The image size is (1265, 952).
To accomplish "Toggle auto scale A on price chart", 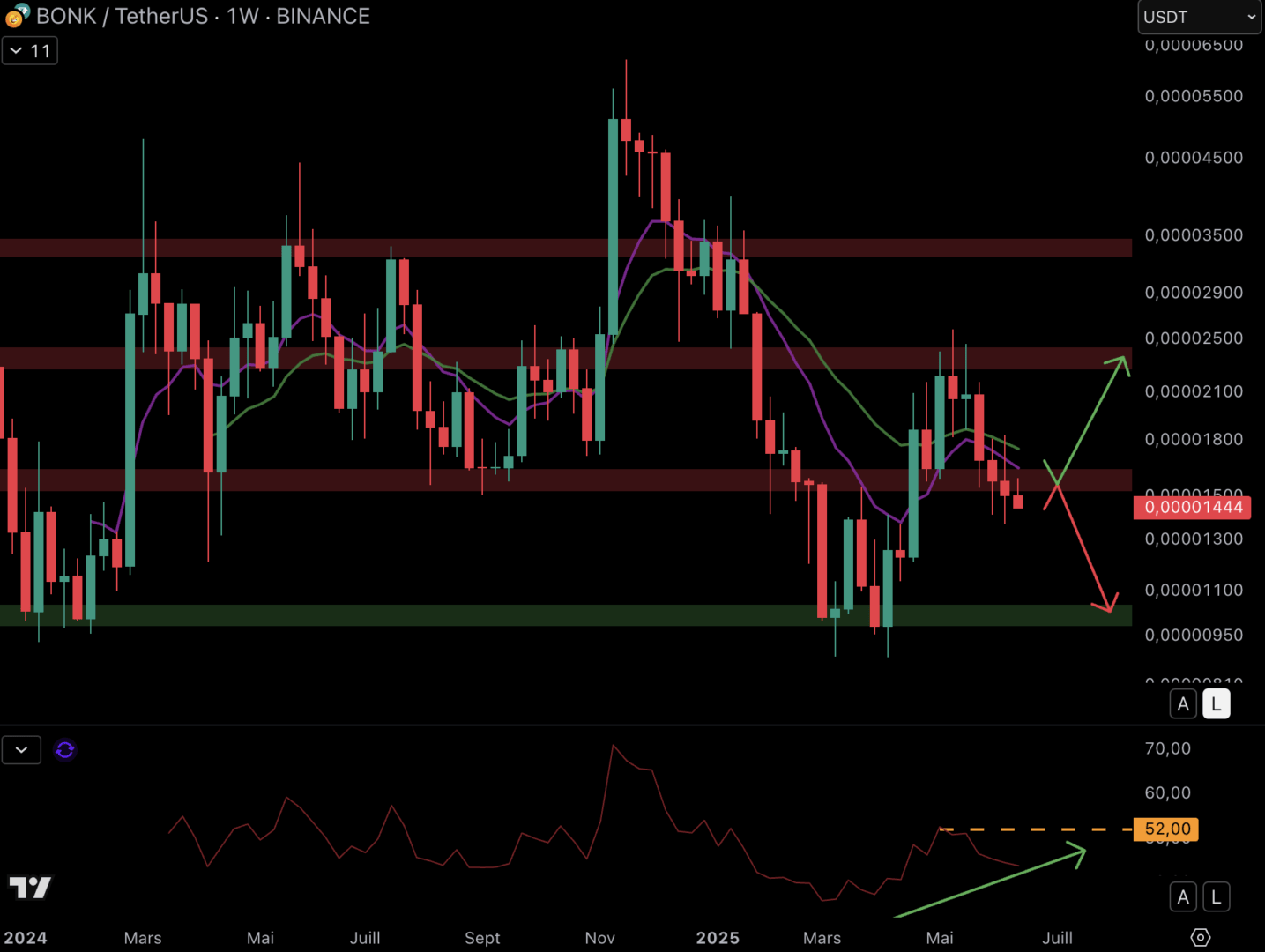I will (1183, 704).
